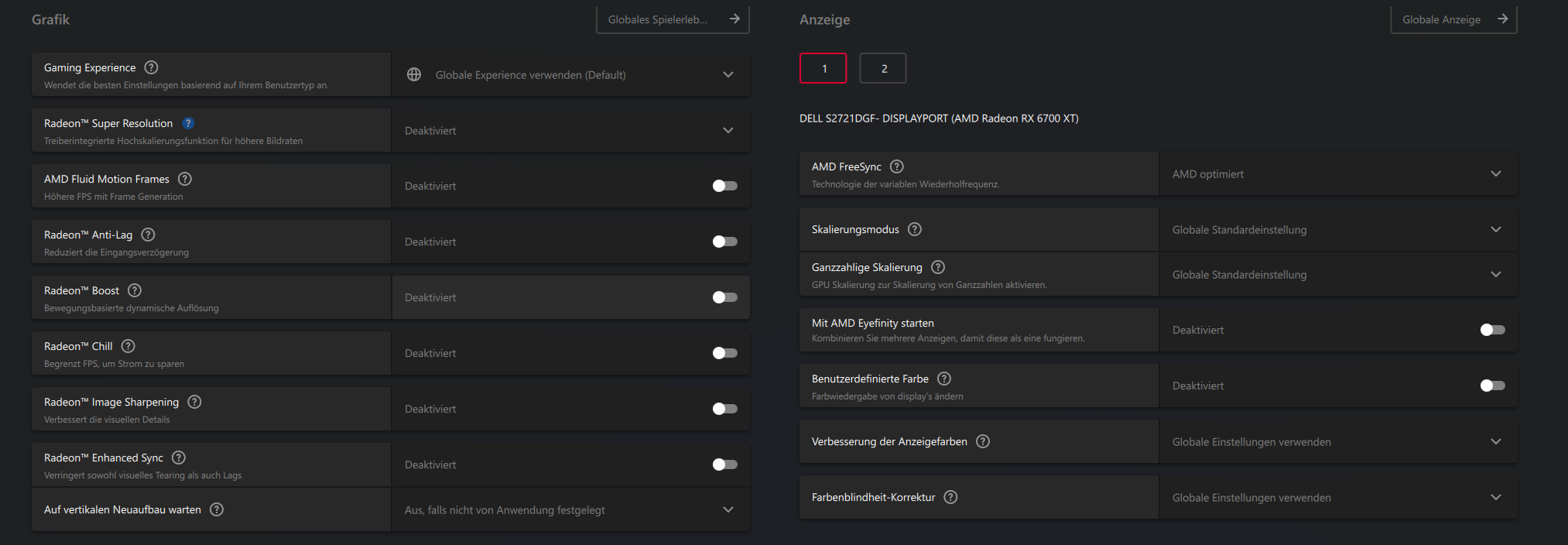Expand Gaming Experience dropdown arrow

coord(728,74)
